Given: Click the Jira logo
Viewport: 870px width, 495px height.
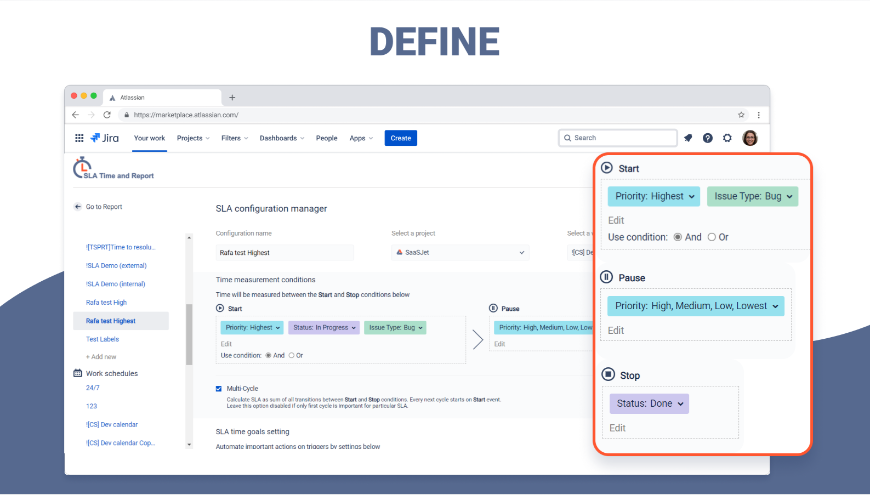Looking at the screenshot, I should click(x=104, y=138).
